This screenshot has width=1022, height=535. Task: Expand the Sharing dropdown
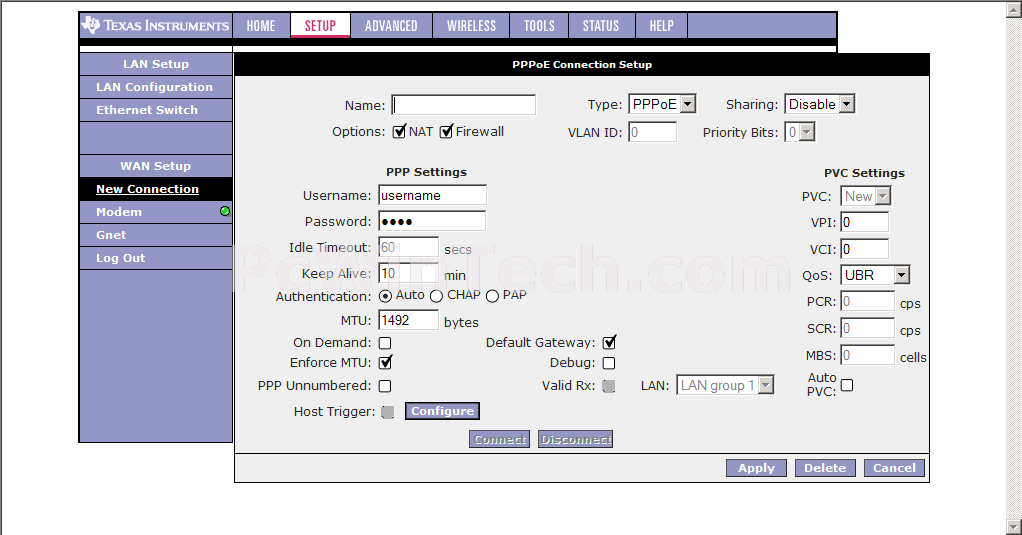[819, 104]
